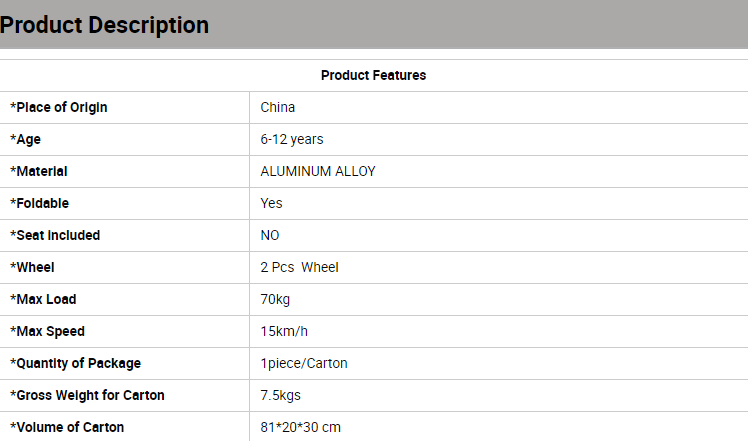
Task: Select the NO value for Seat
Action: click(x=270, y=235)
